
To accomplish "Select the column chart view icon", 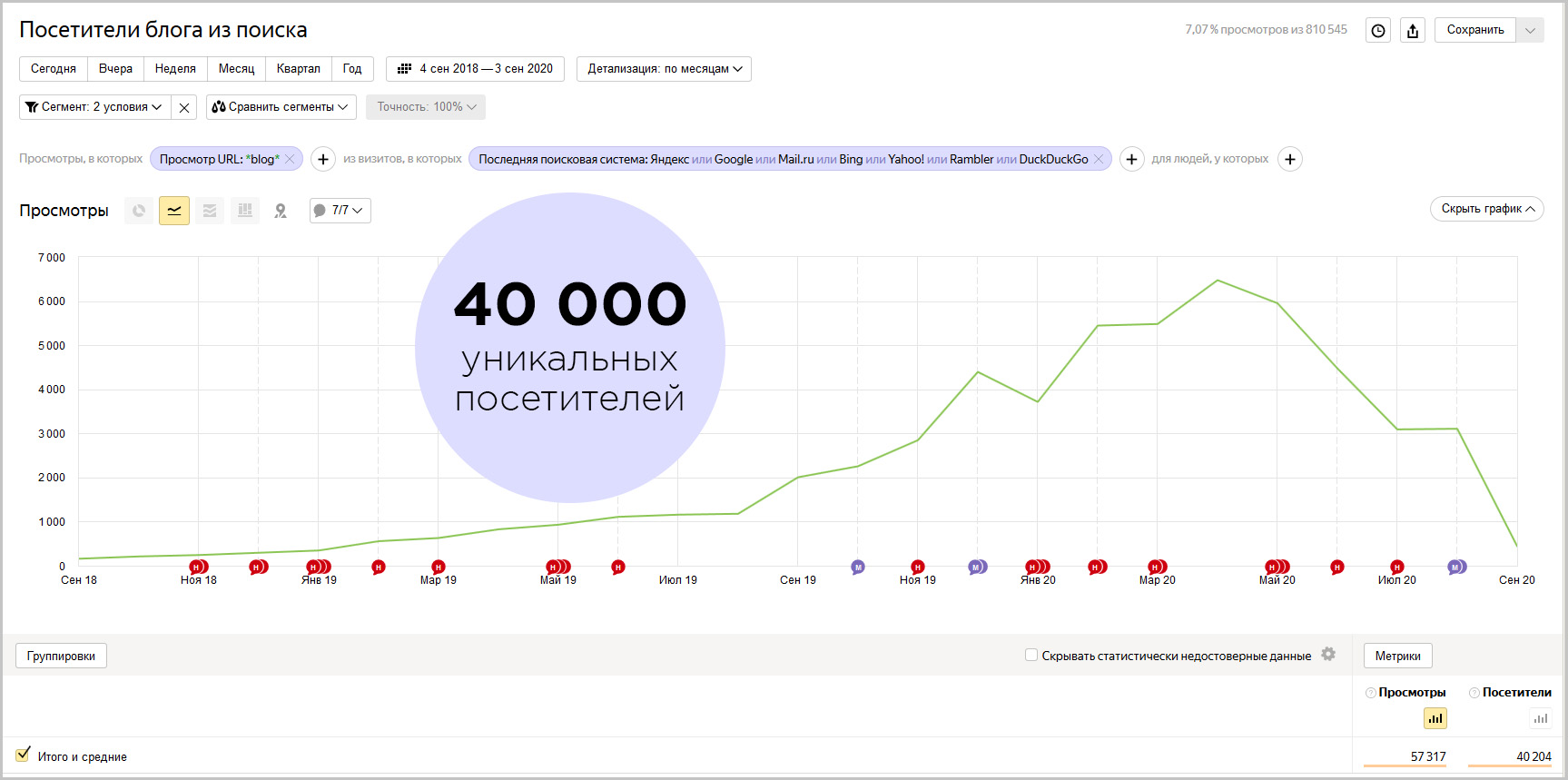I will (245, 211).
